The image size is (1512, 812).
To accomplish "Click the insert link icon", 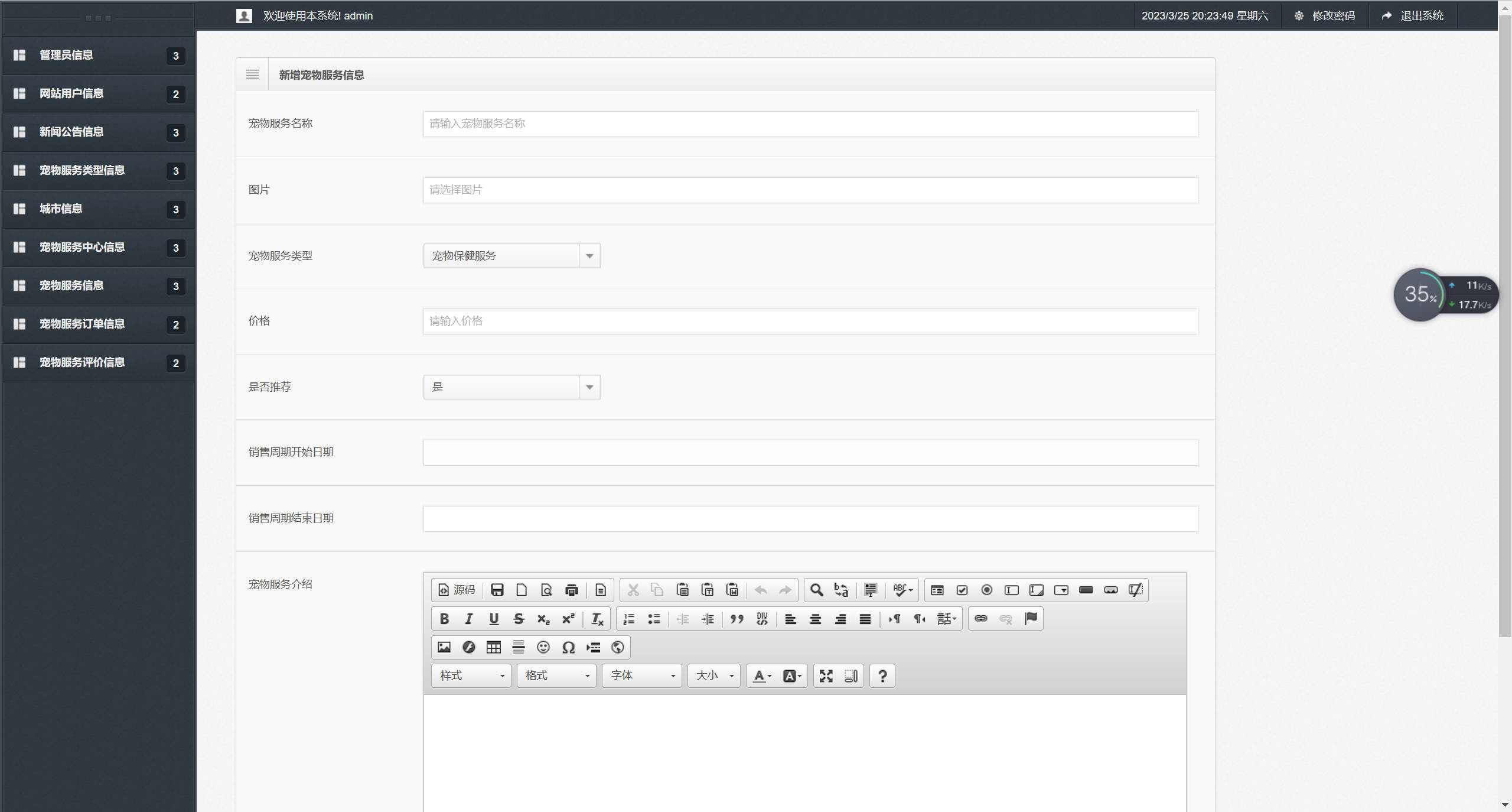I will 981,619.
